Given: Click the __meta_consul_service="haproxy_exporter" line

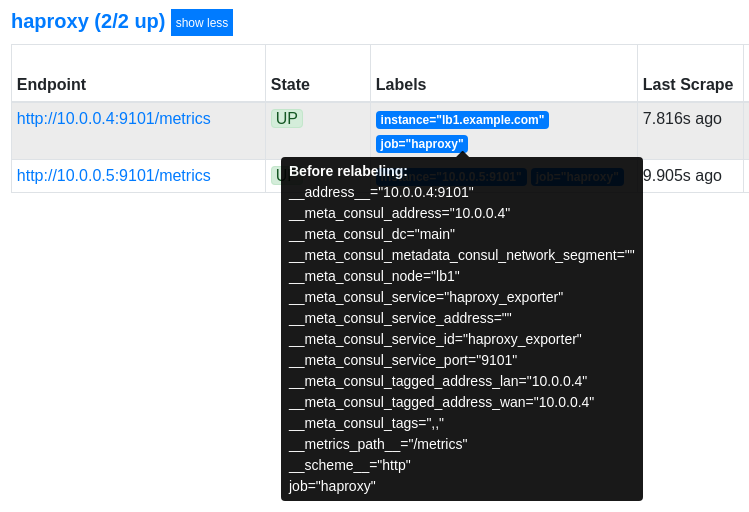Looking at the screenshot, I should [426, 297].
